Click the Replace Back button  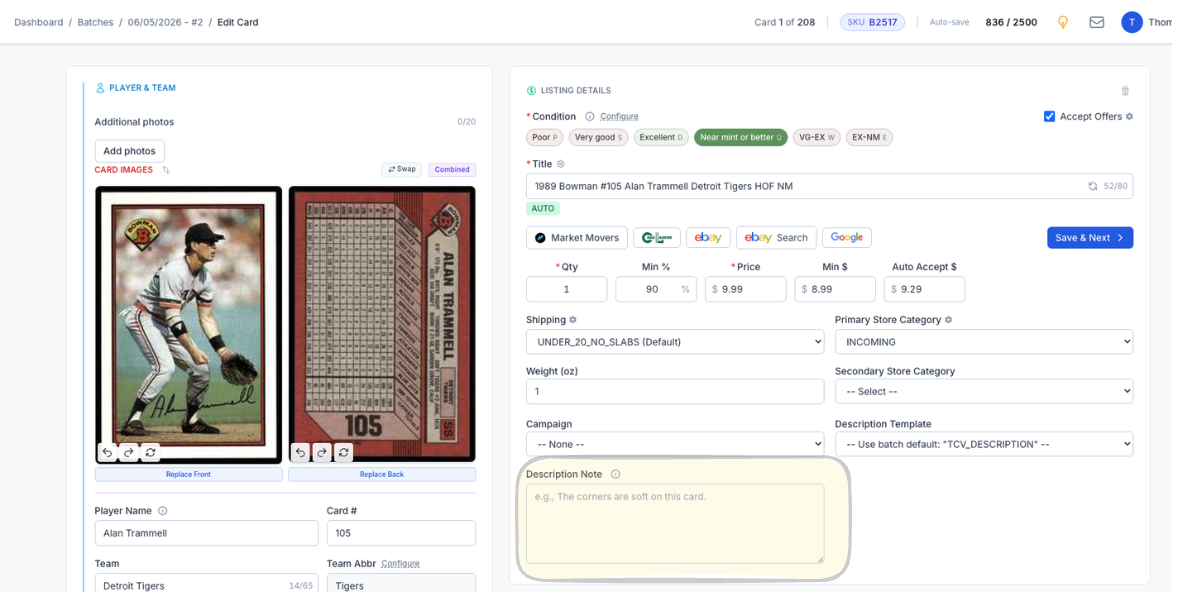pos(382,475)
